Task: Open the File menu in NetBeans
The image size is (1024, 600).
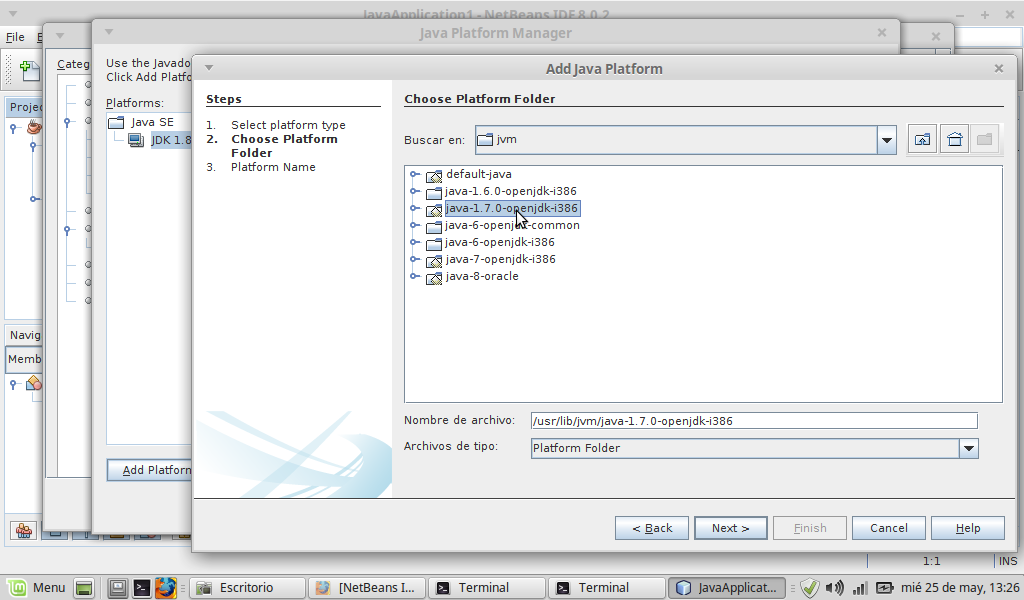Action: [x=15, y=37]
